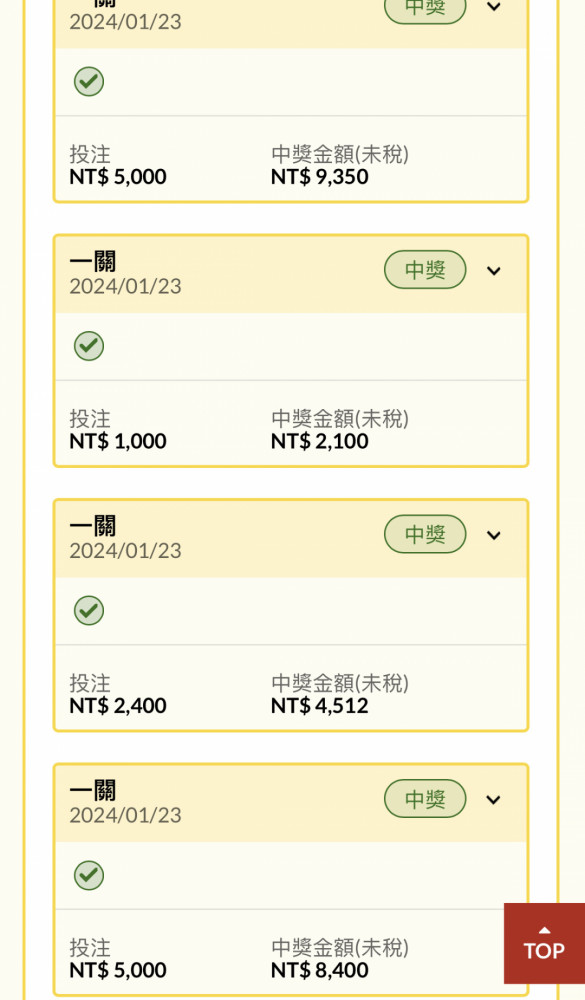Click the green checkmark in the NT$ 4,512 card
Viewport: 585px width, 1000px height.
tap(89, 611)
